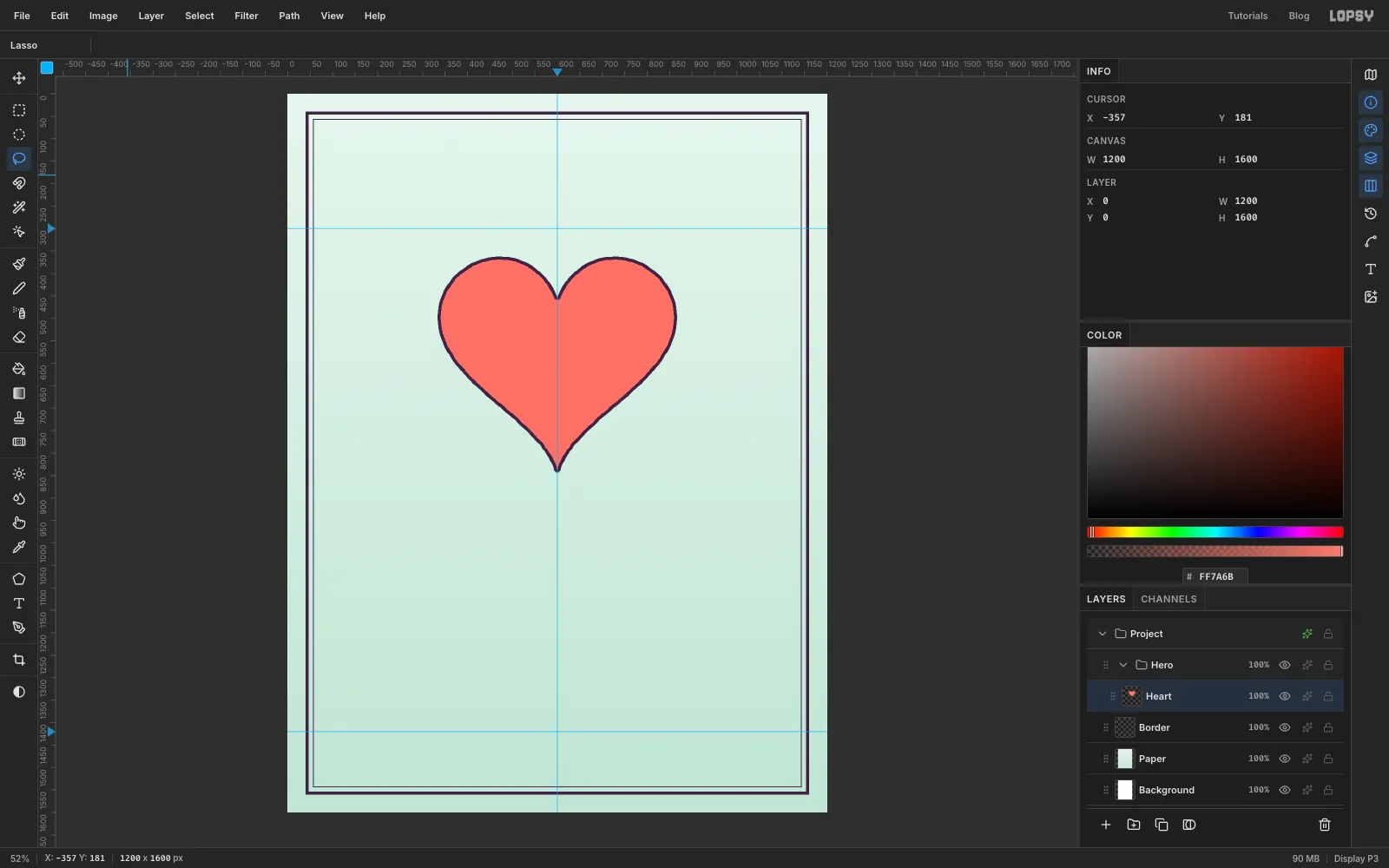The height and width of the screenshot is (868, 1389).
Task: Hide the Heart layer
Action: [x=1285, y=696]
